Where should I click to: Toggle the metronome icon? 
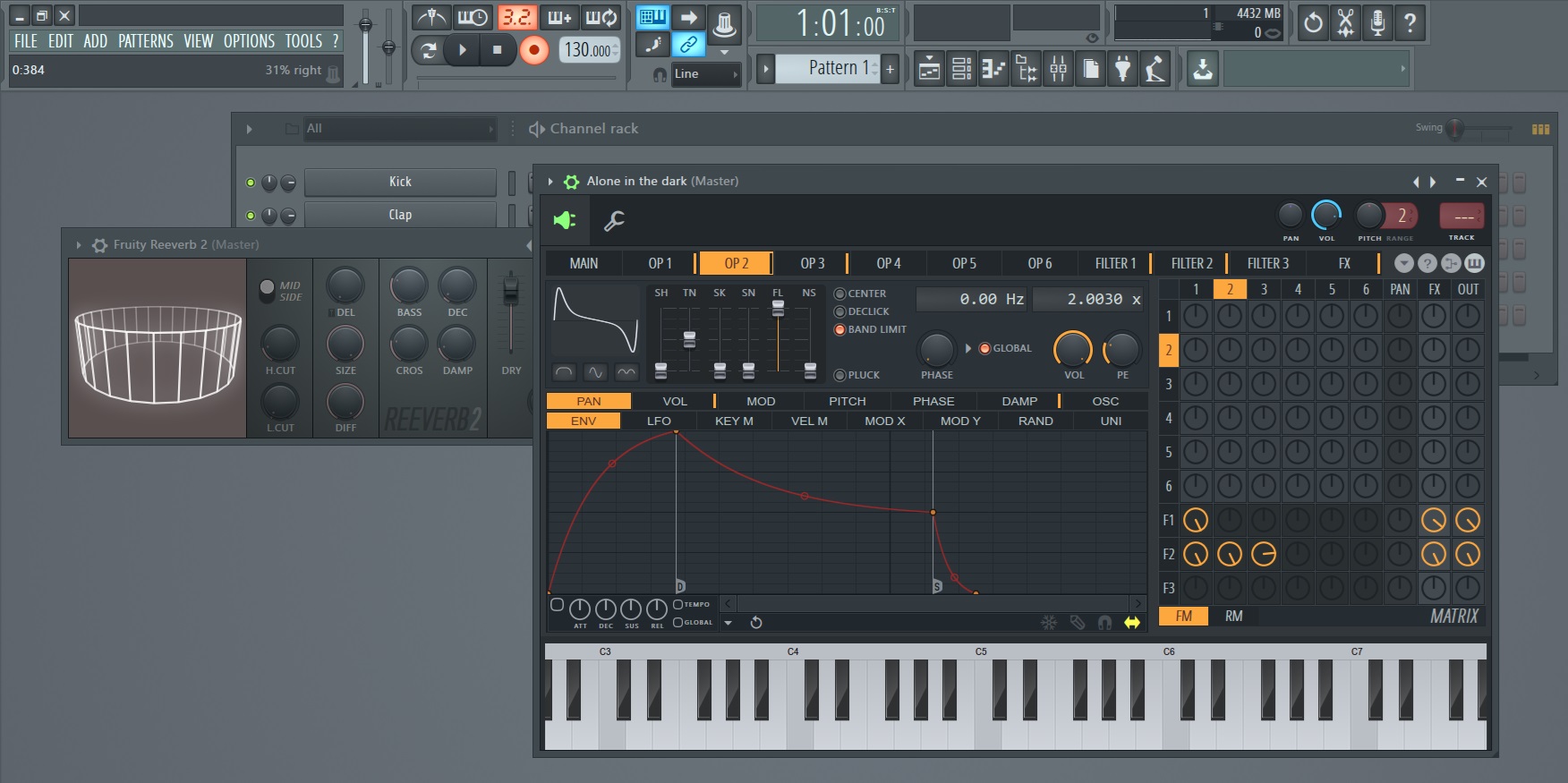[431, 17]
